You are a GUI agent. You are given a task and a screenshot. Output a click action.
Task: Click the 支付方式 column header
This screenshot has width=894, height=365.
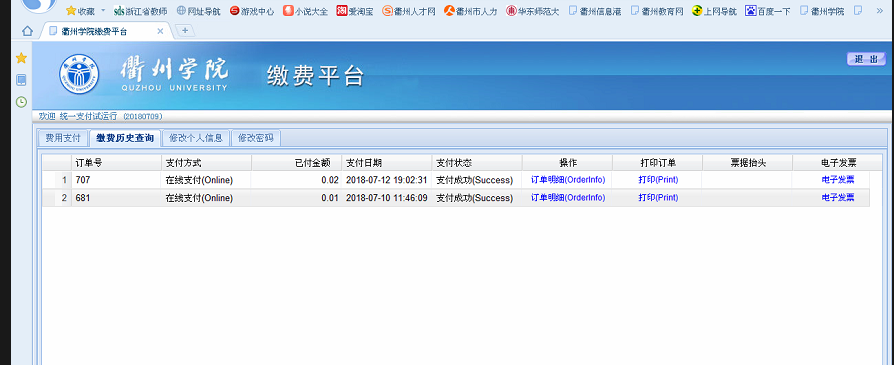click(x=206, y=163)
